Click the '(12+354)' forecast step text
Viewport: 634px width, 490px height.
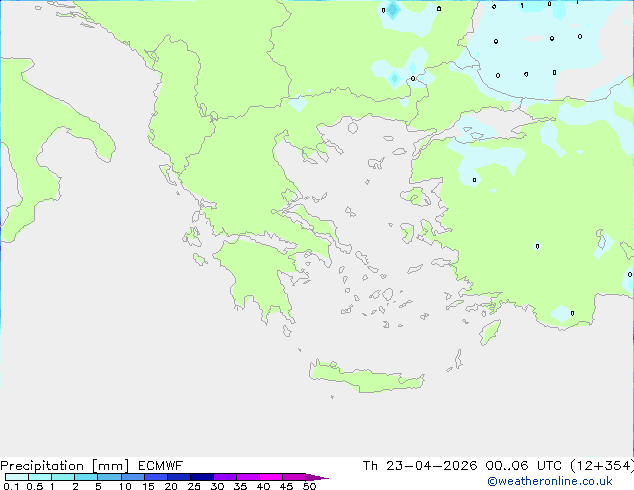[602, 466]
